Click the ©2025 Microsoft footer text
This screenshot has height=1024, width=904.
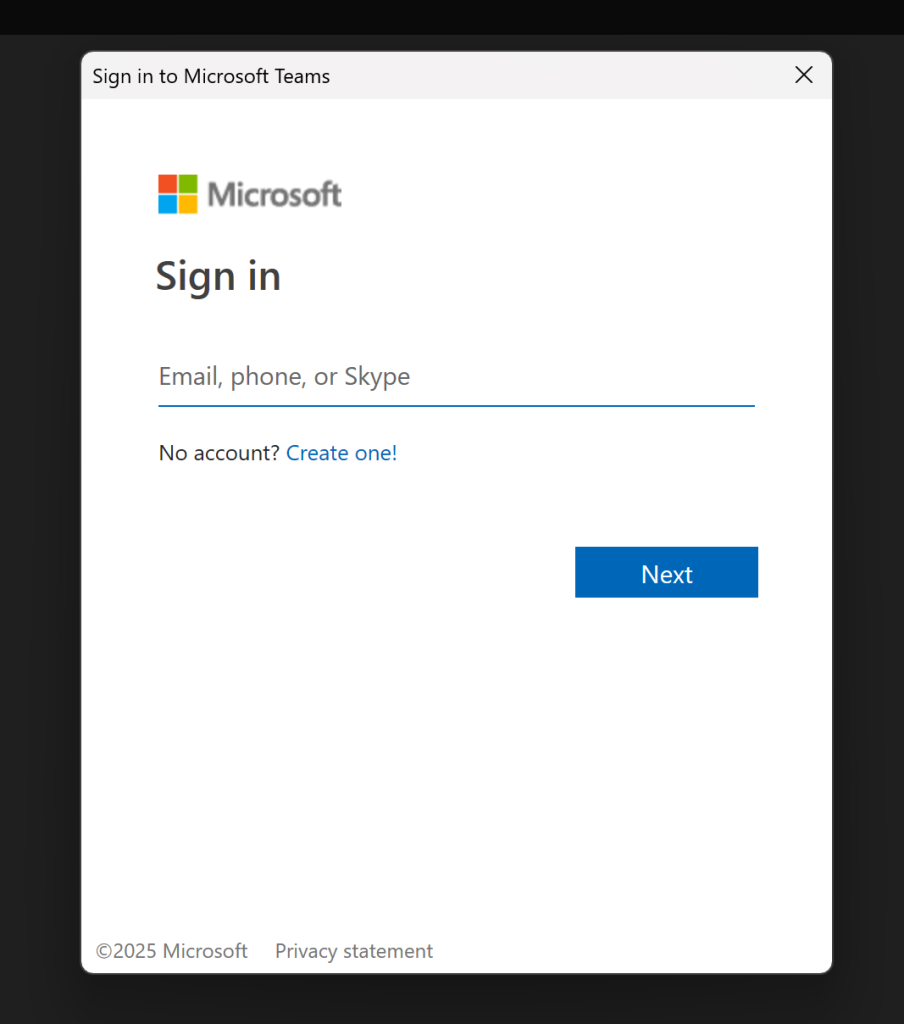(171, 951)
